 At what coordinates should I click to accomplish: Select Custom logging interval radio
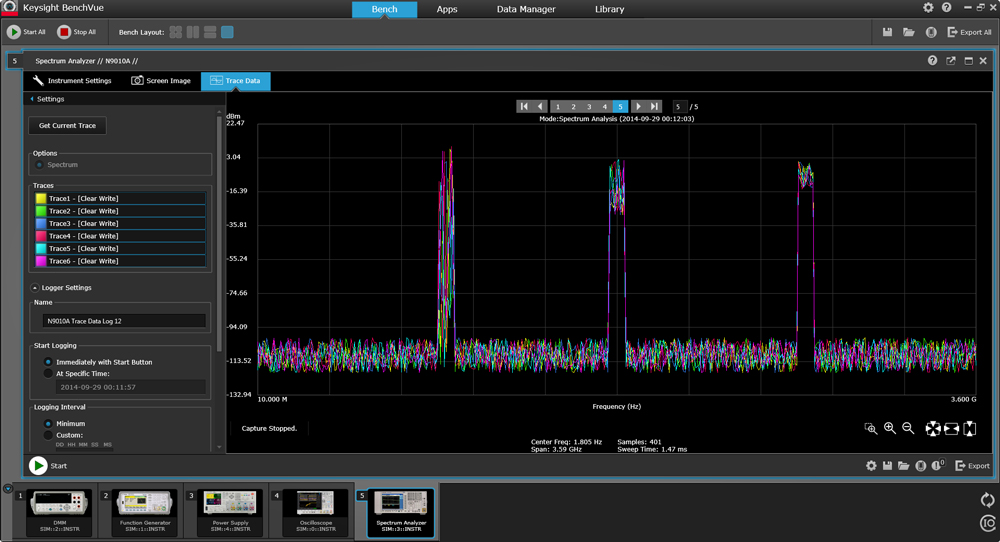[x=48, y=435]
